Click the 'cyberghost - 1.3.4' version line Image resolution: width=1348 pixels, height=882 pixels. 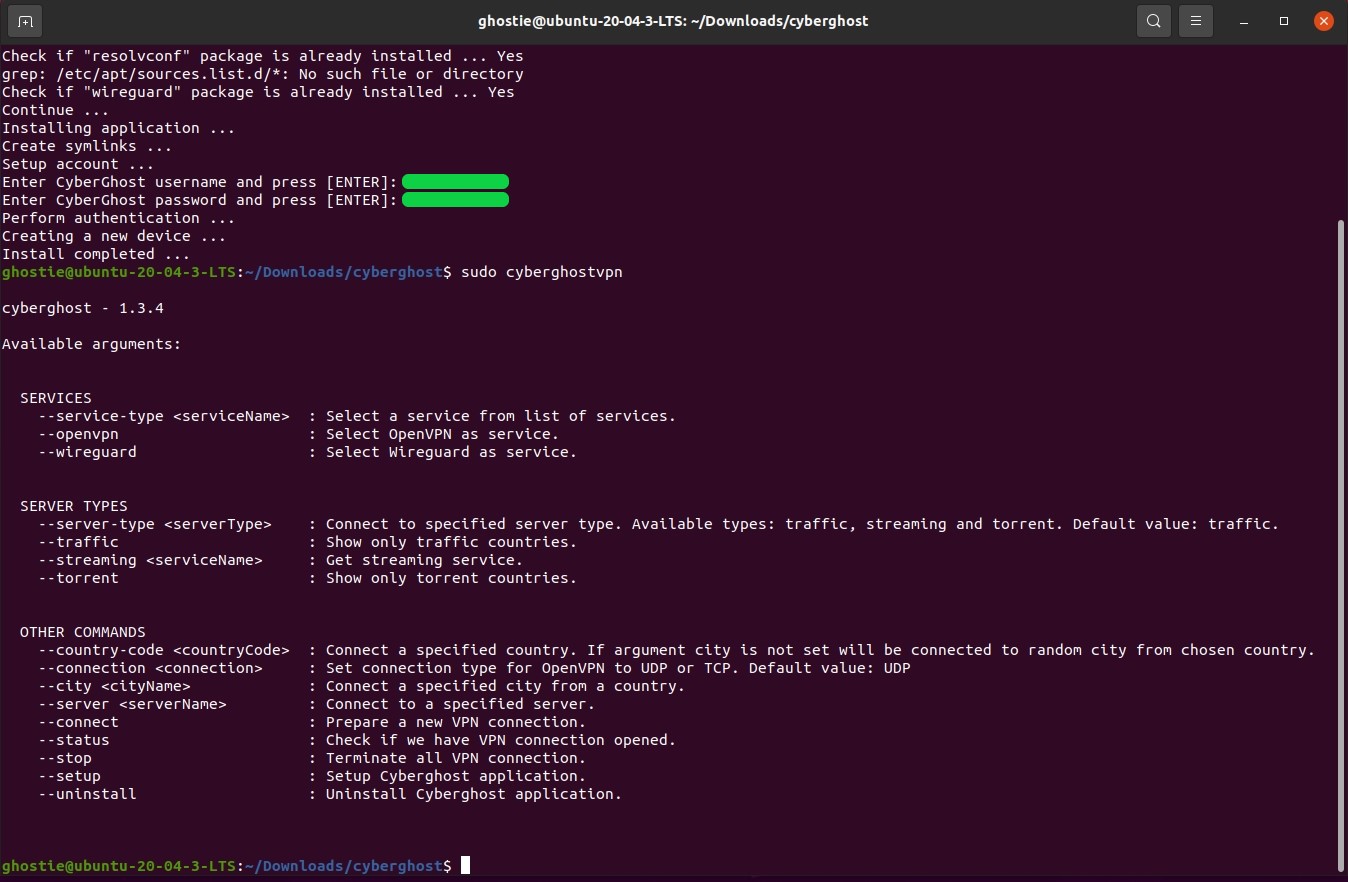pyautogui.click(x=83, y=308)
